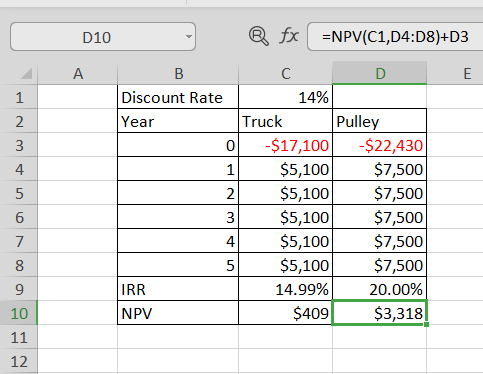Select row 9 header

tap(19, 289)
